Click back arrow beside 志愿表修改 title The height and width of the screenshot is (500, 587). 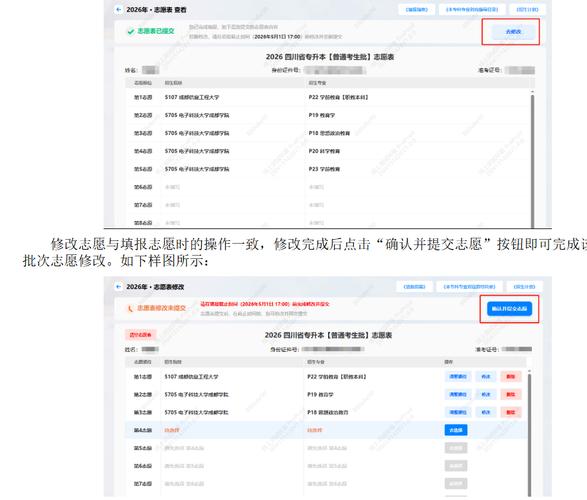(119, 287)
